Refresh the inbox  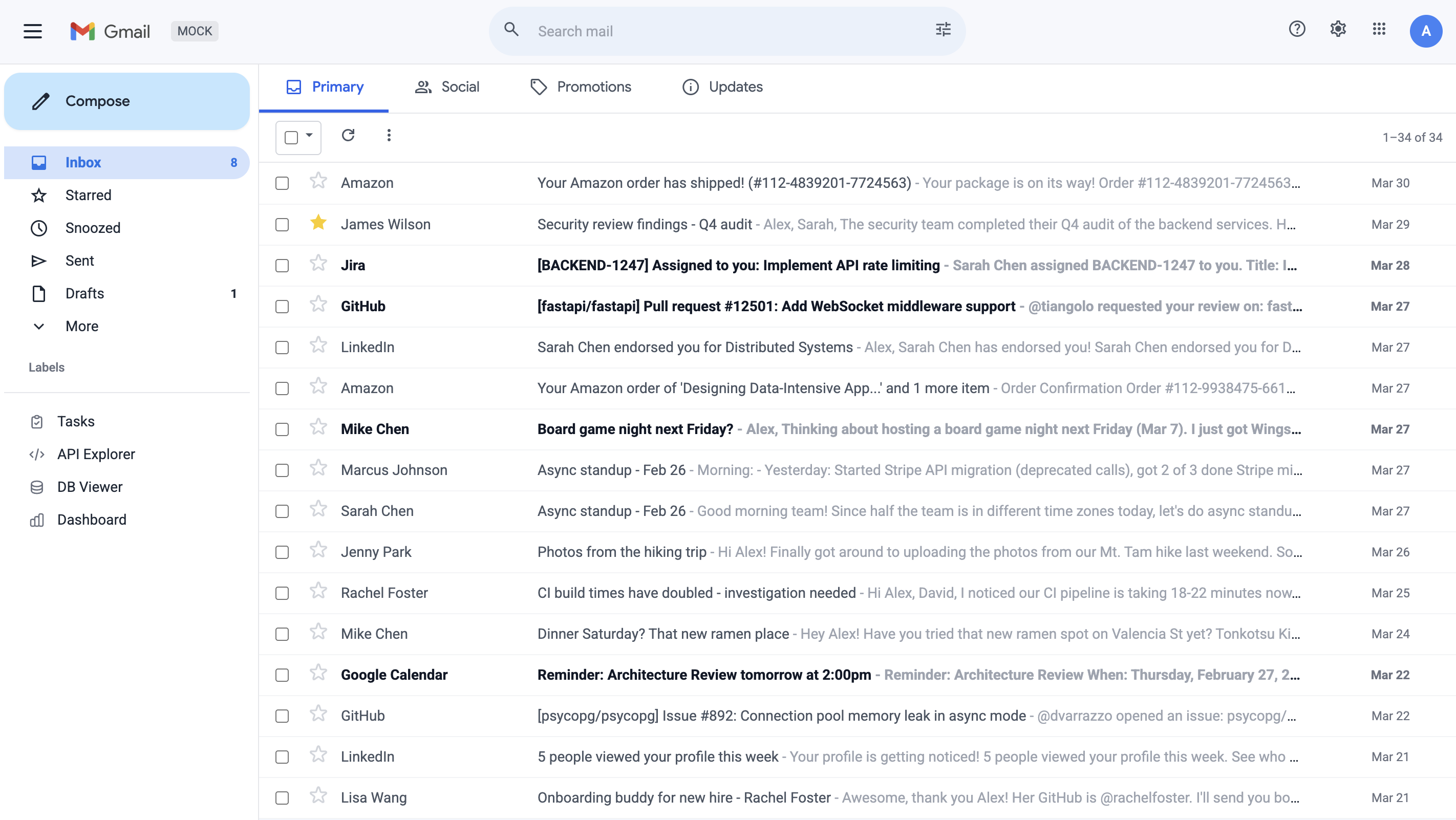click(x=349, y=136)
